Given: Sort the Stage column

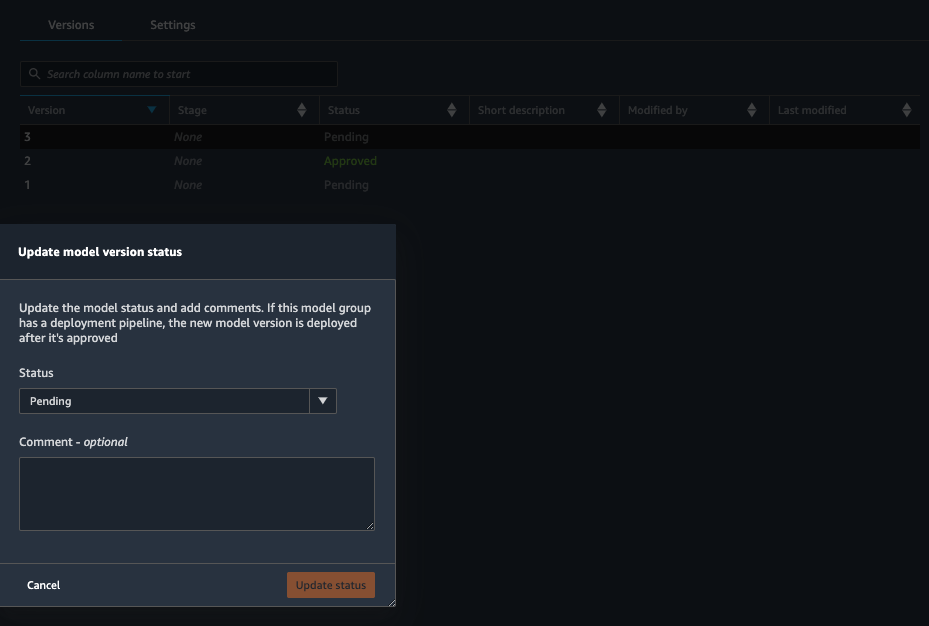Looking at the screenshot, I should coord(302,110).
